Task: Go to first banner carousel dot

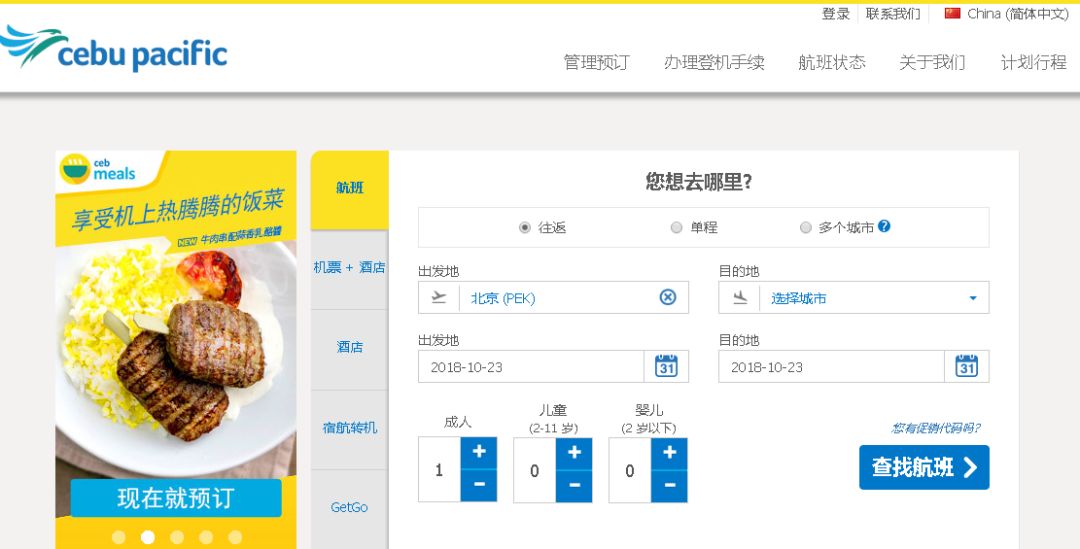Action: coord(118,537)
